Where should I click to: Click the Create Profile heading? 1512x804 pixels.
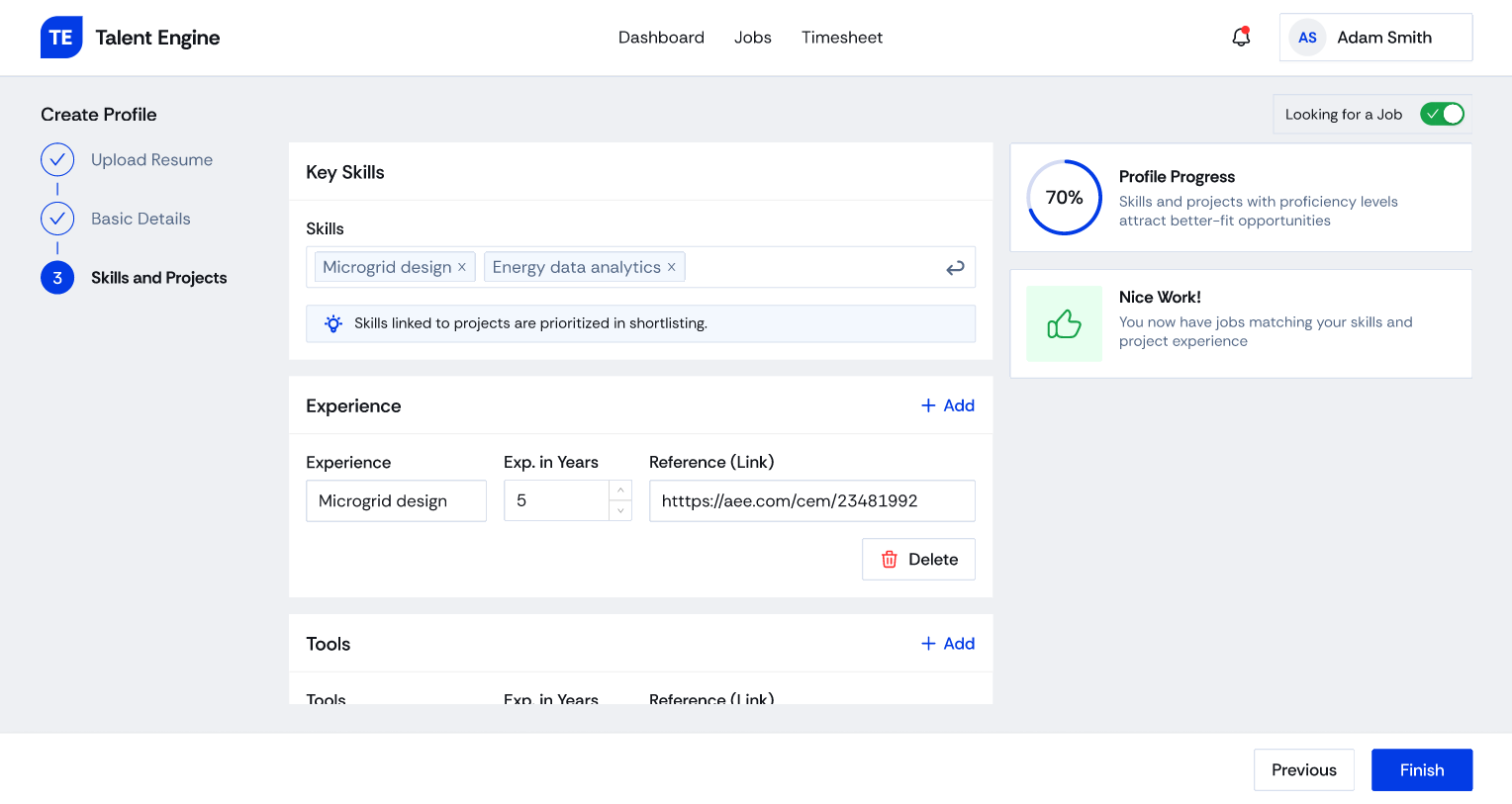99,114
